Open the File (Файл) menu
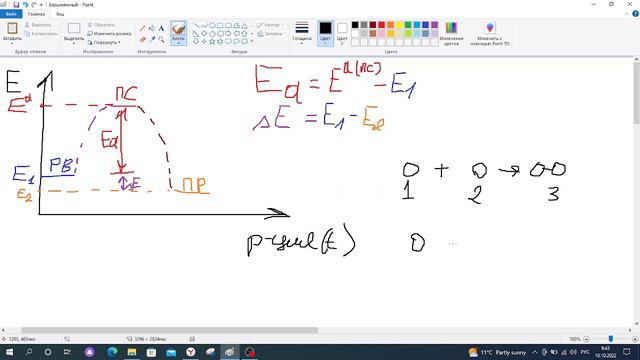This screenshot has height=360, width=640. click(11, 14)
